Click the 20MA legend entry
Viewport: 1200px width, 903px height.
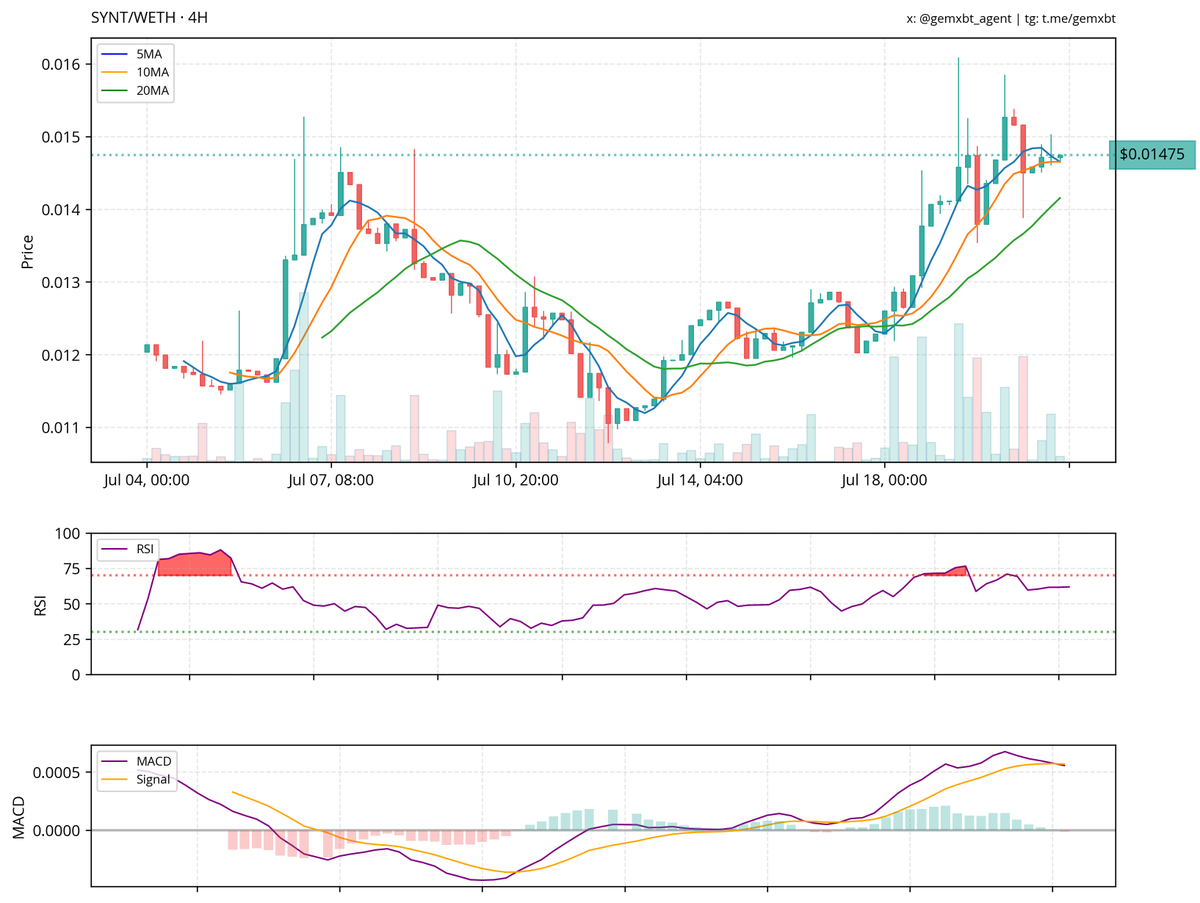click(x=137, y=91)
